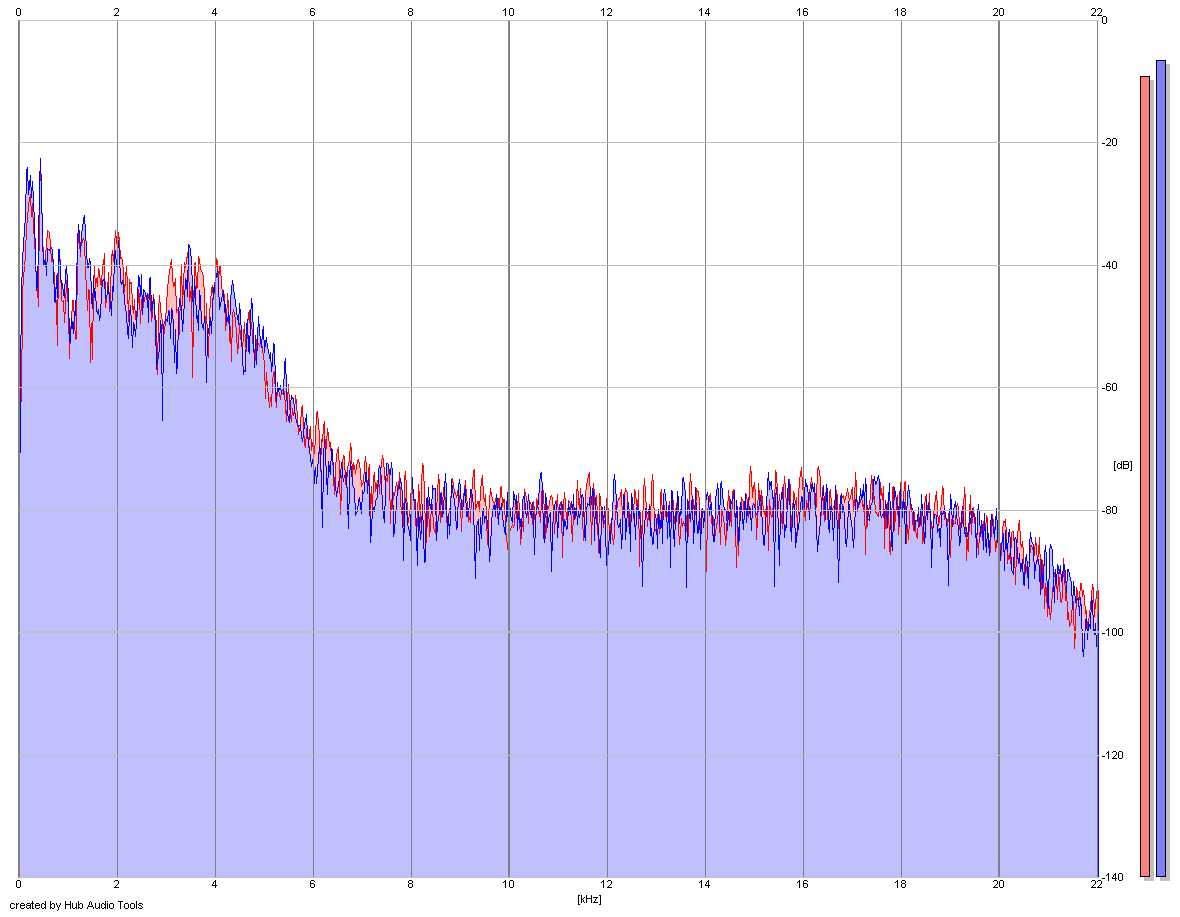Click the -120 dB scale label
This screenshot has height=917, width=1180.
pyautogui.click(x=1112, y=755)
